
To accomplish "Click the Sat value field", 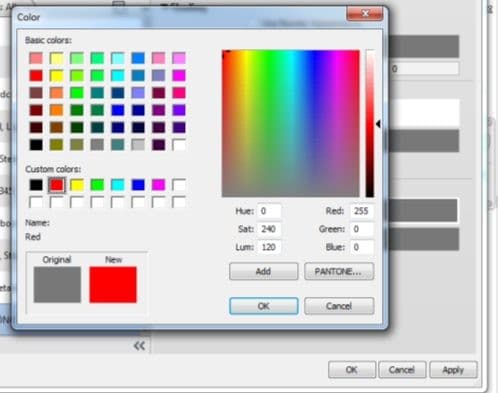I will tap(269, 229).
